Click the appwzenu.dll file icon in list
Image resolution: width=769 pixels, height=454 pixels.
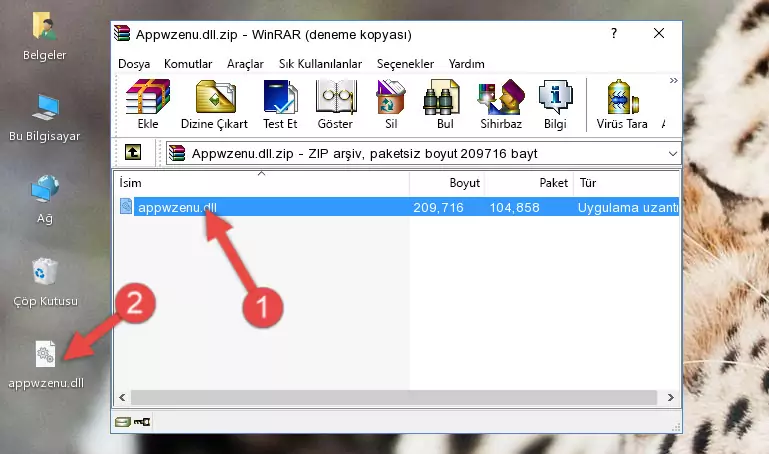click(126, 206)
